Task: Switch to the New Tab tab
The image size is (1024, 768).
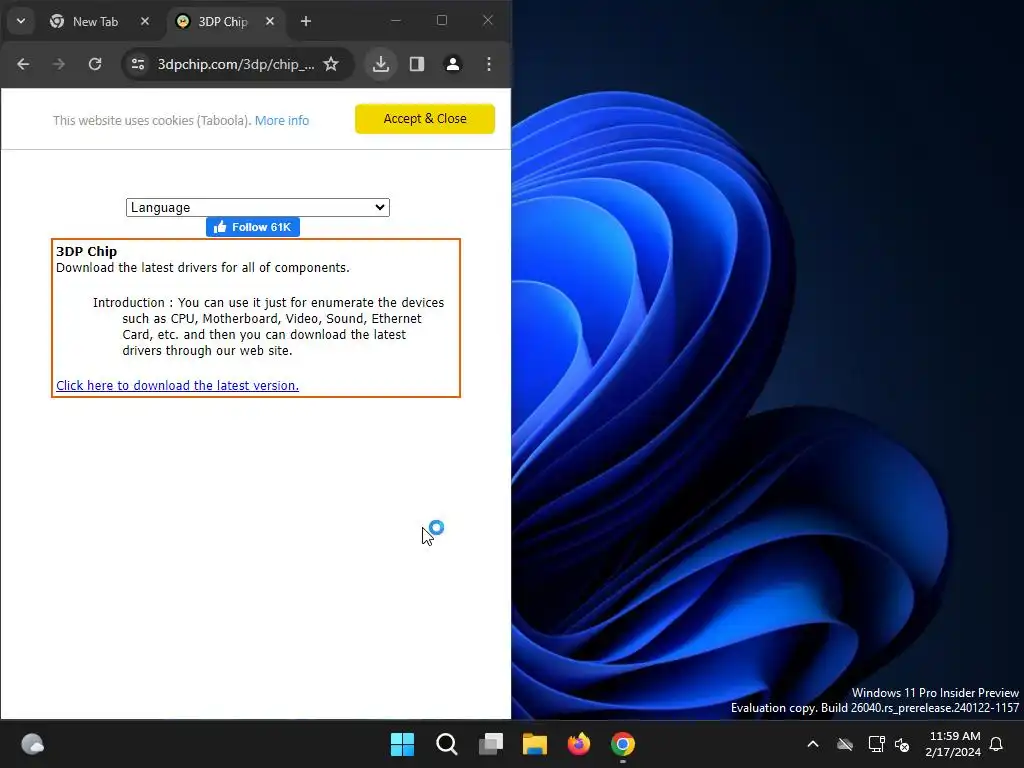Action: coord(95,22)
